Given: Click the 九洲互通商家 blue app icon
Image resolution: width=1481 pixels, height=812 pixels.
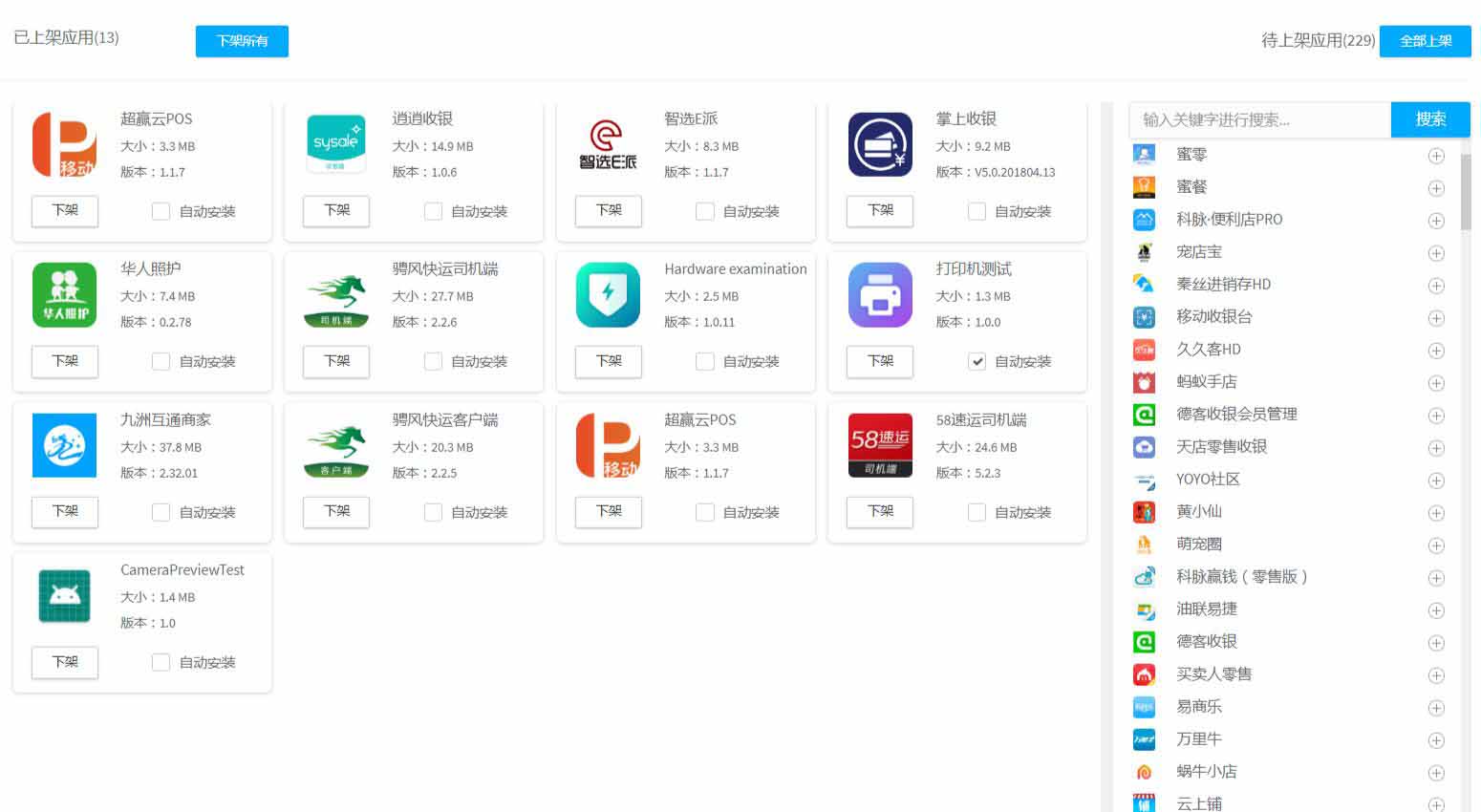Looking at the screenshot, I should pyautogui.click(x=64, y=445).
